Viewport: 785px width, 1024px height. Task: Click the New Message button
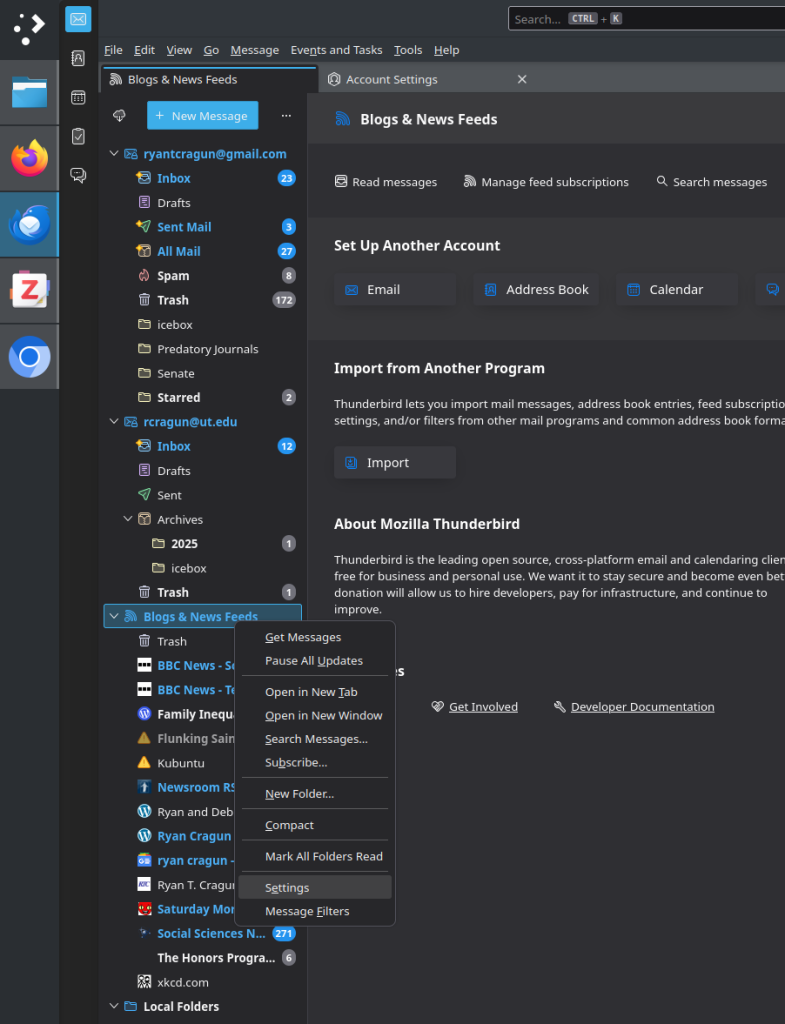[x=202, y=116]
